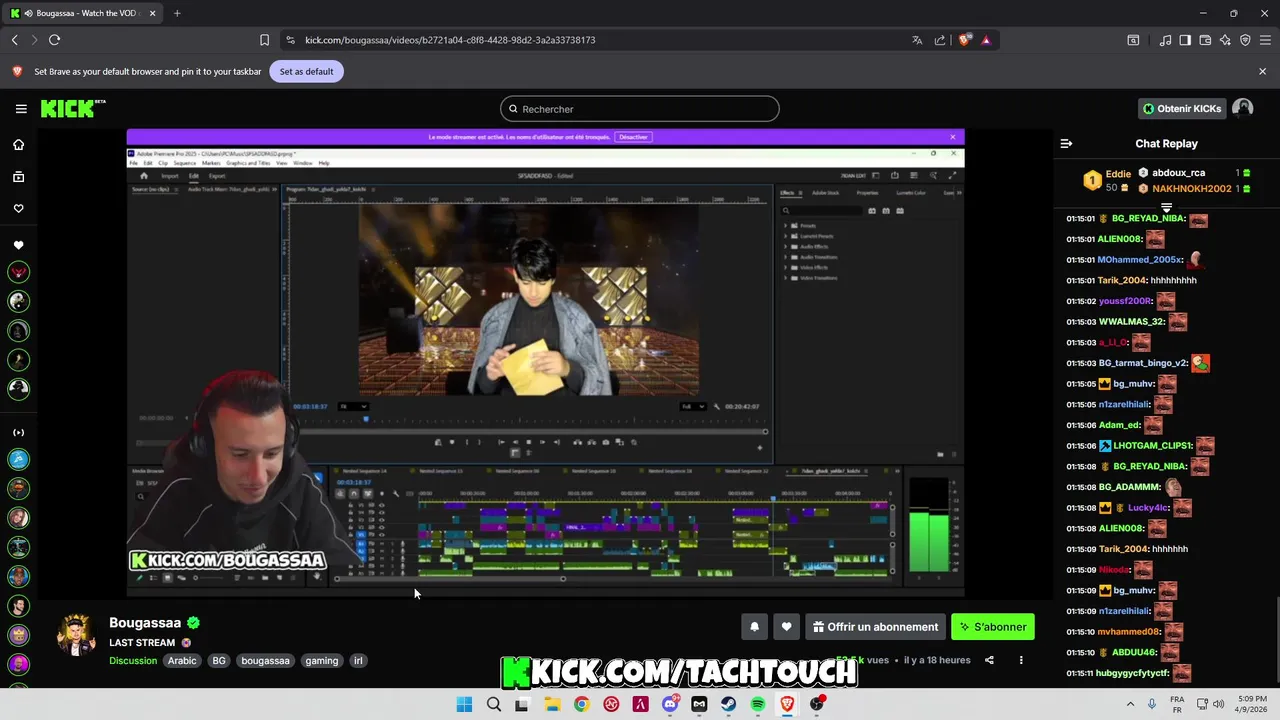The height and width of the screenshot is (720, 1280).
Task: Select the irl tag
Action: point(358,661)
